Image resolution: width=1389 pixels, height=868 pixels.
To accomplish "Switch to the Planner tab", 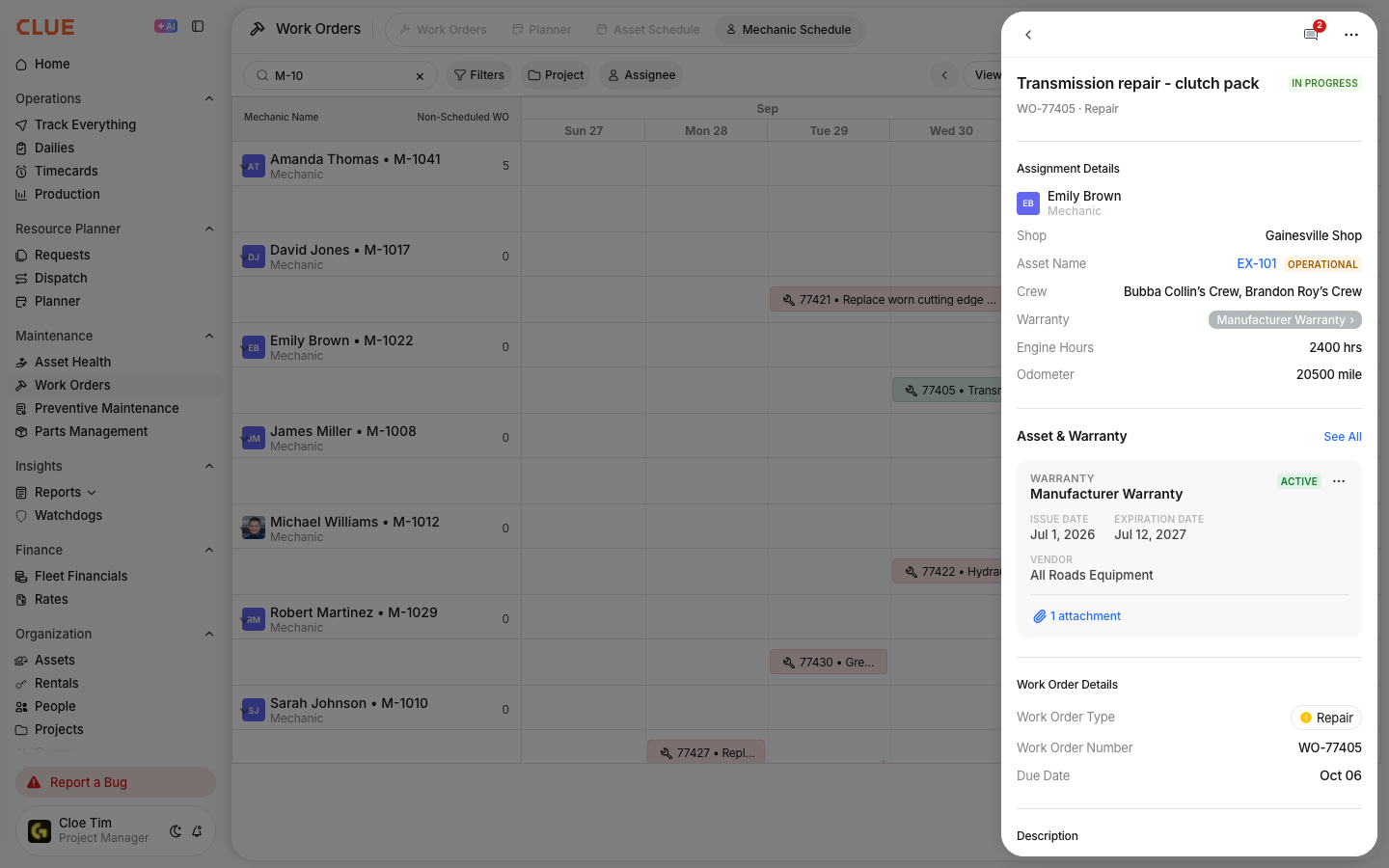I will pyautogui.click(x=541, y=30).
